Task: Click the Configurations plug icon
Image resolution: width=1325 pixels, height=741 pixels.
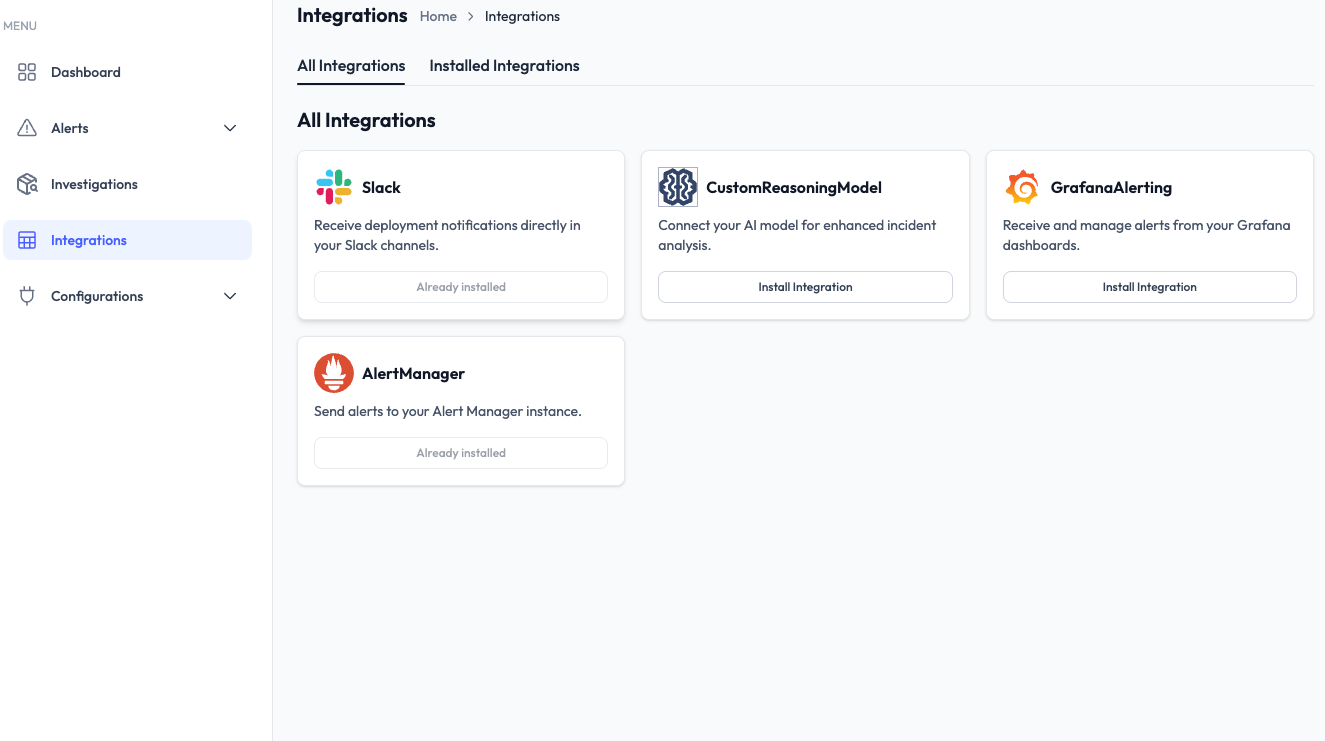Action: (27, 296)
